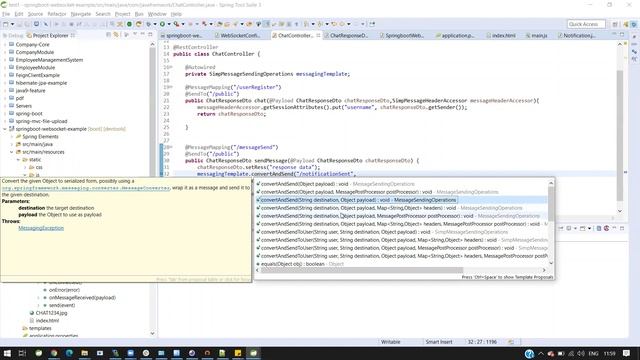Click the Open Perspective icon

[x=615, y=24]
